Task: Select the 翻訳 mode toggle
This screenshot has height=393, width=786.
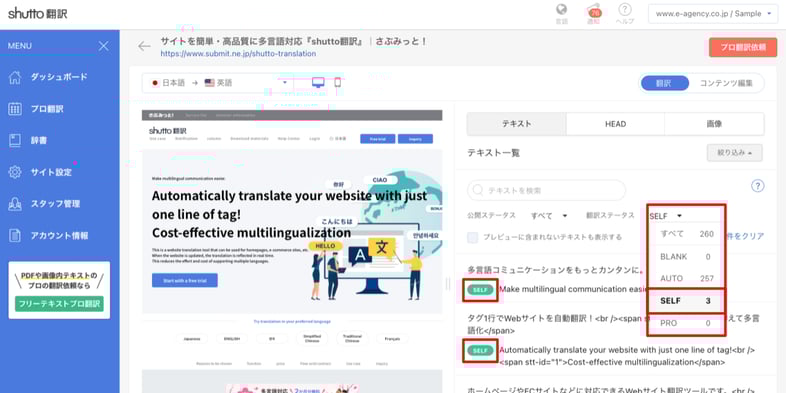Action: coord(664,83)
